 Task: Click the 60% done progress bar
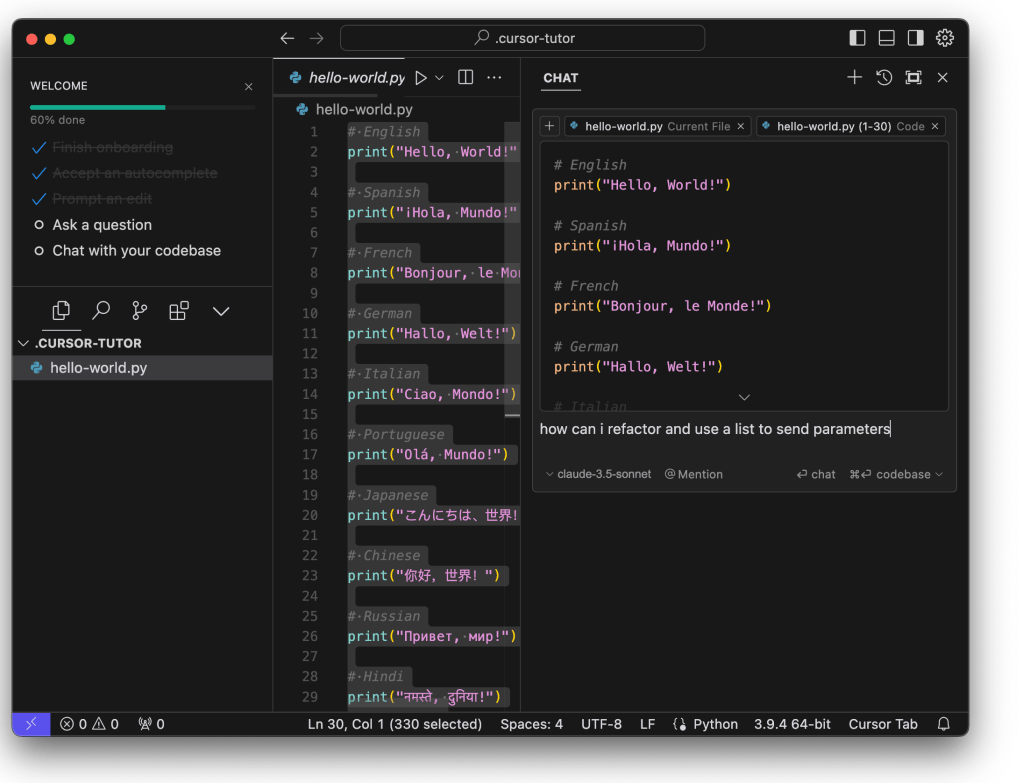pos(142,107)
